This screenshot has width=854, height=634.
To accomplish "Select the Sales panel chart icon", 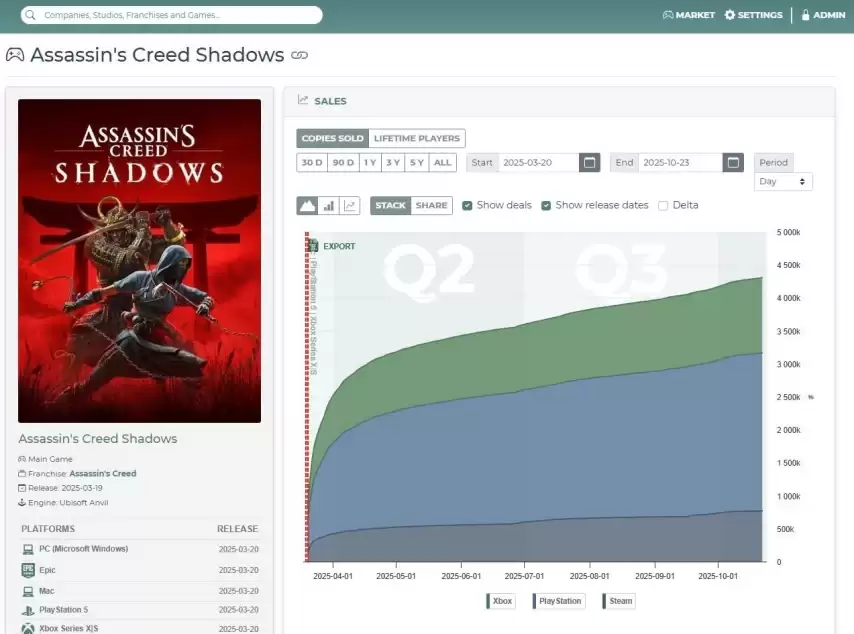I will (303, 100).
